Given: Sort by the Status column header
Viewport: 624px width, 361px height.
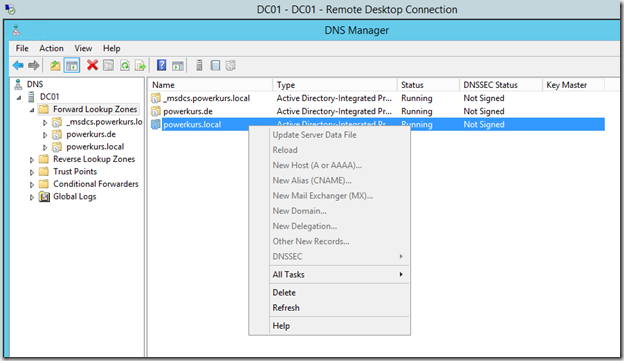Looking at the screenshot, I should click(x=428, y=85).
